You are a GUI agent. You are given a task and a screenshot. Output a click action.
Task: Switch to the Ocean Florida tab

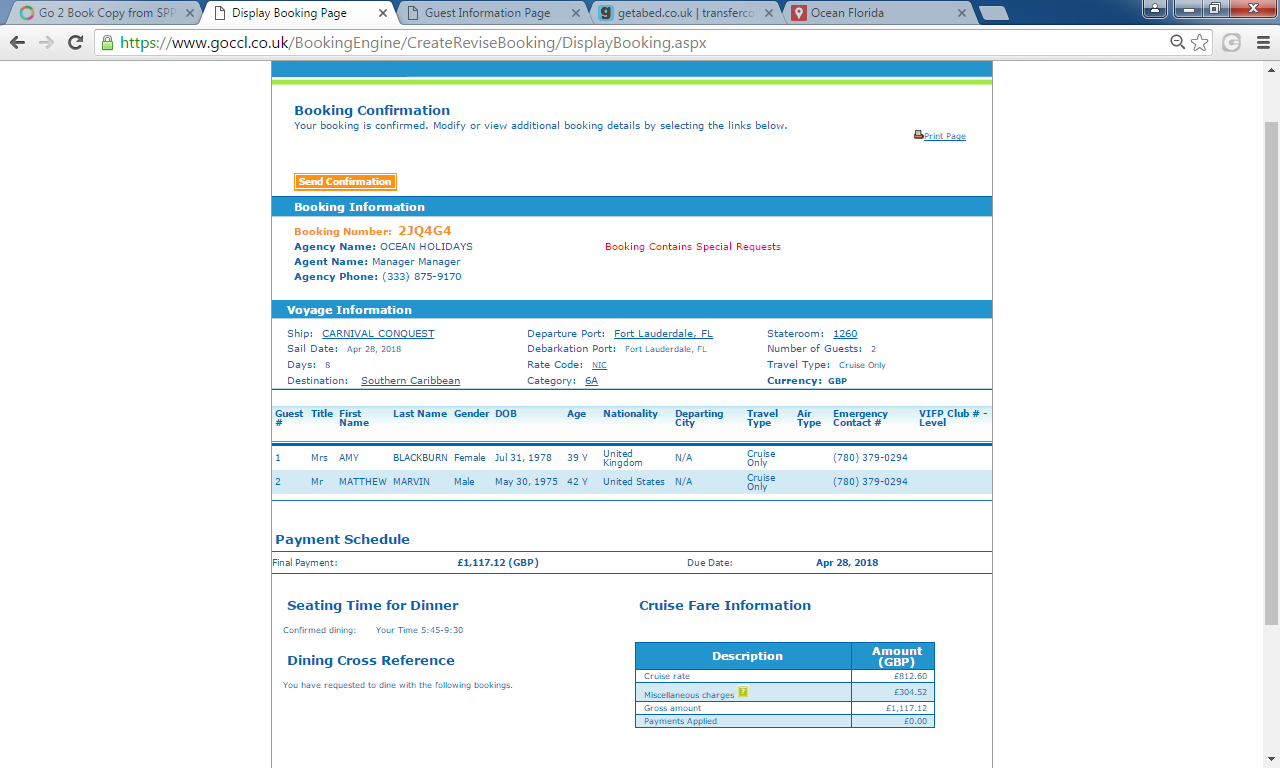tap(877, 13)
